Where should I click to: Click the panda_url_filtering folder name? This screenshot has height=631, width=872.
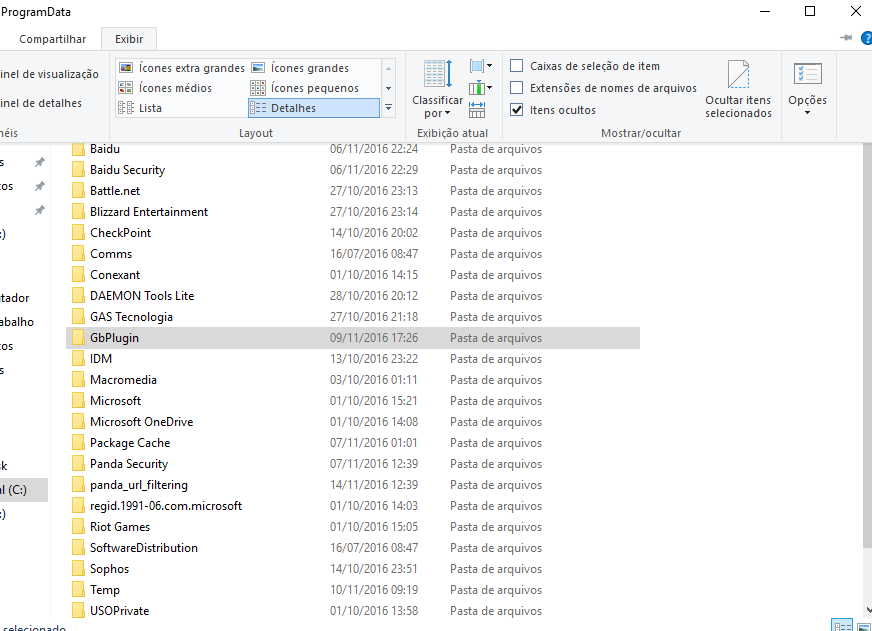139,485
